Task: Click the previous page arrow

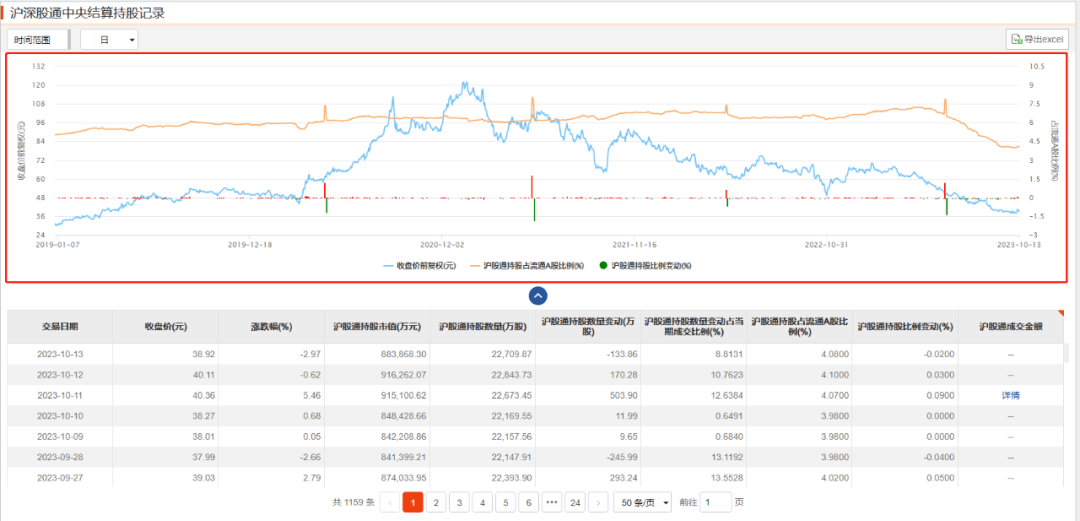Action: 390,503
